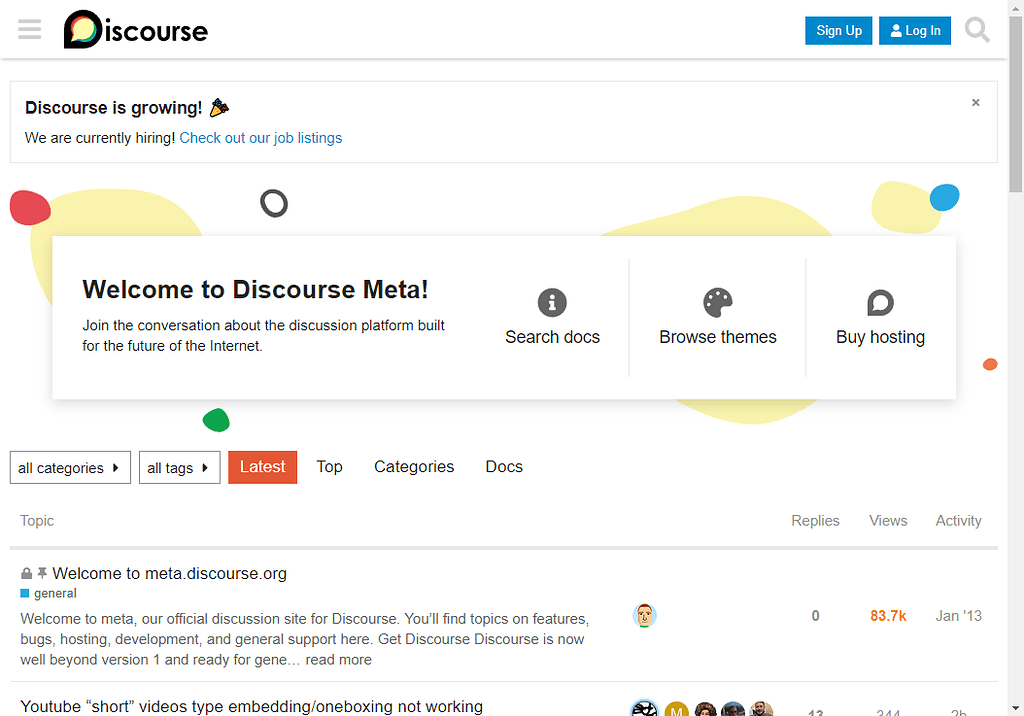Click the lock icon on the Welcome topic
1024x716 pixels.
point(26,574)
